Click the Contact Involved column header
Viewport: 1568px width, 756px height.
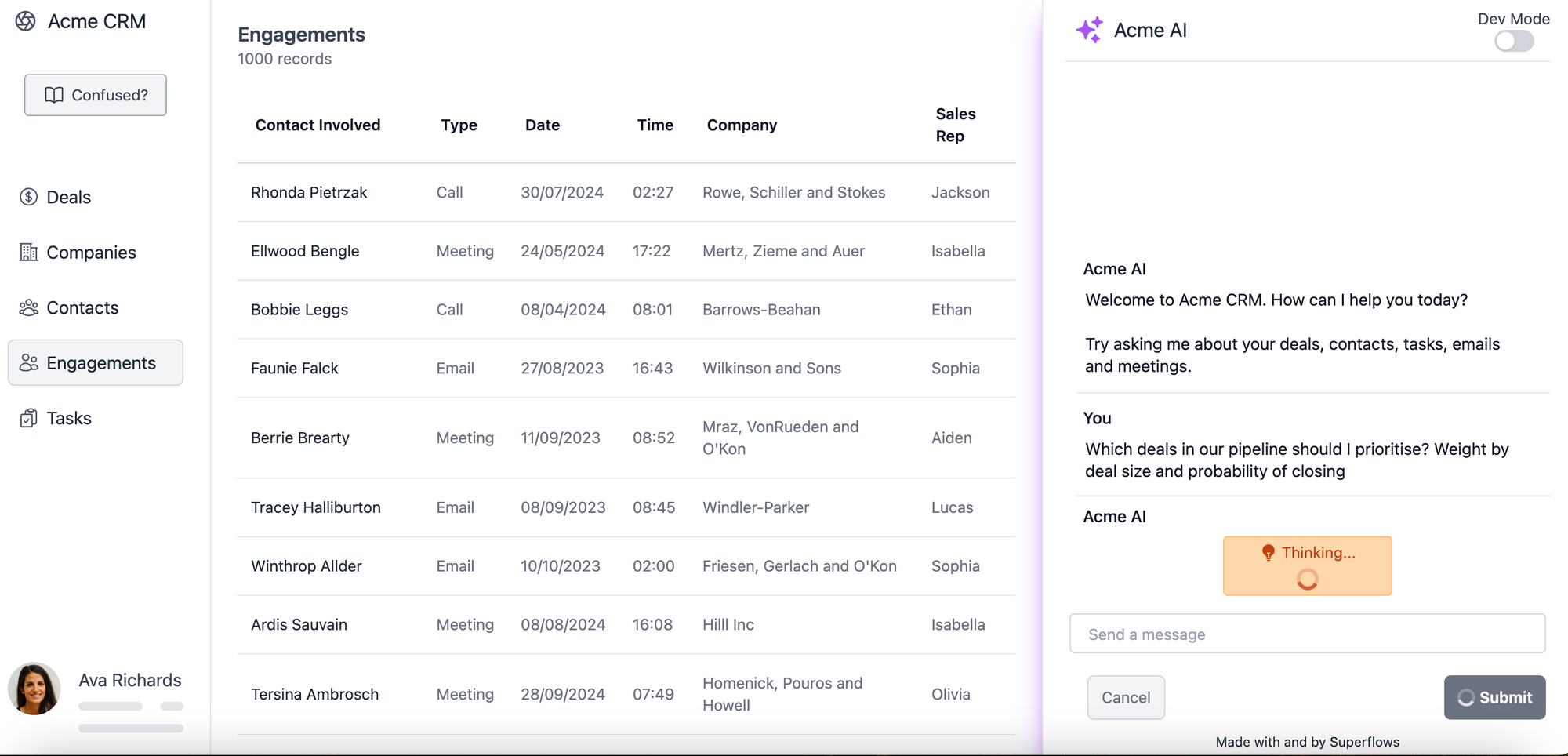click(318, 125)
